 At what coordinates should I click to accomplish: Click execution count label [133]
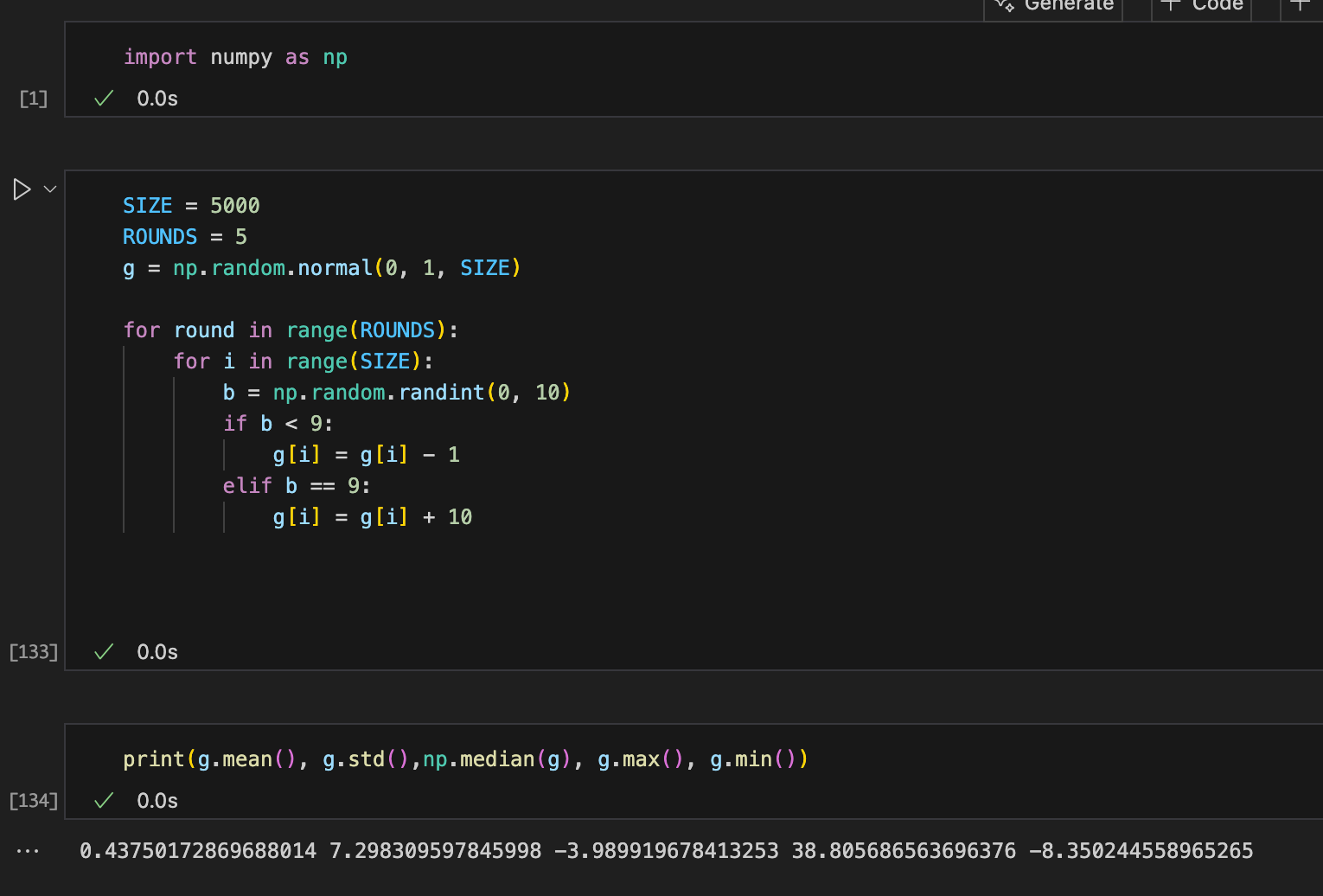click(x=34, y=652)
